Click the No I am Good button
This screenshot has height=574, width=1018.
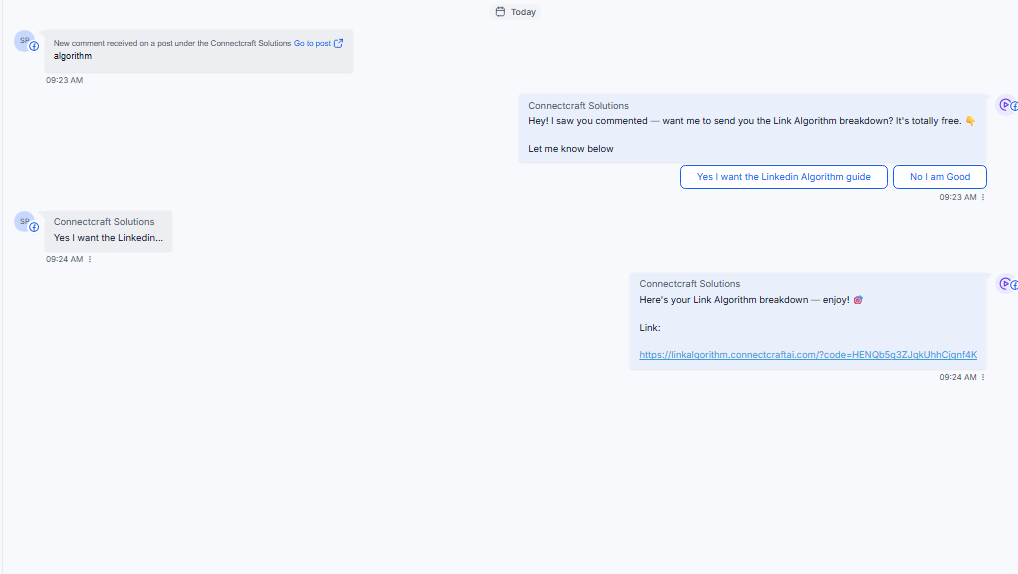click(x=939, y=177)
